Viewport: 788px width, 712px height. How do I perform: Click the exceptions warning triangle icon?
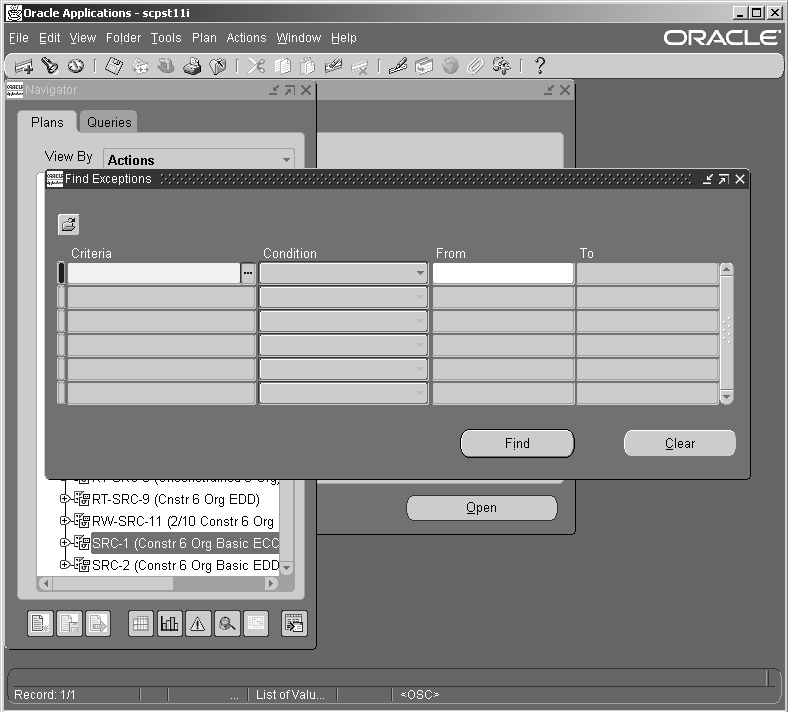198,624
